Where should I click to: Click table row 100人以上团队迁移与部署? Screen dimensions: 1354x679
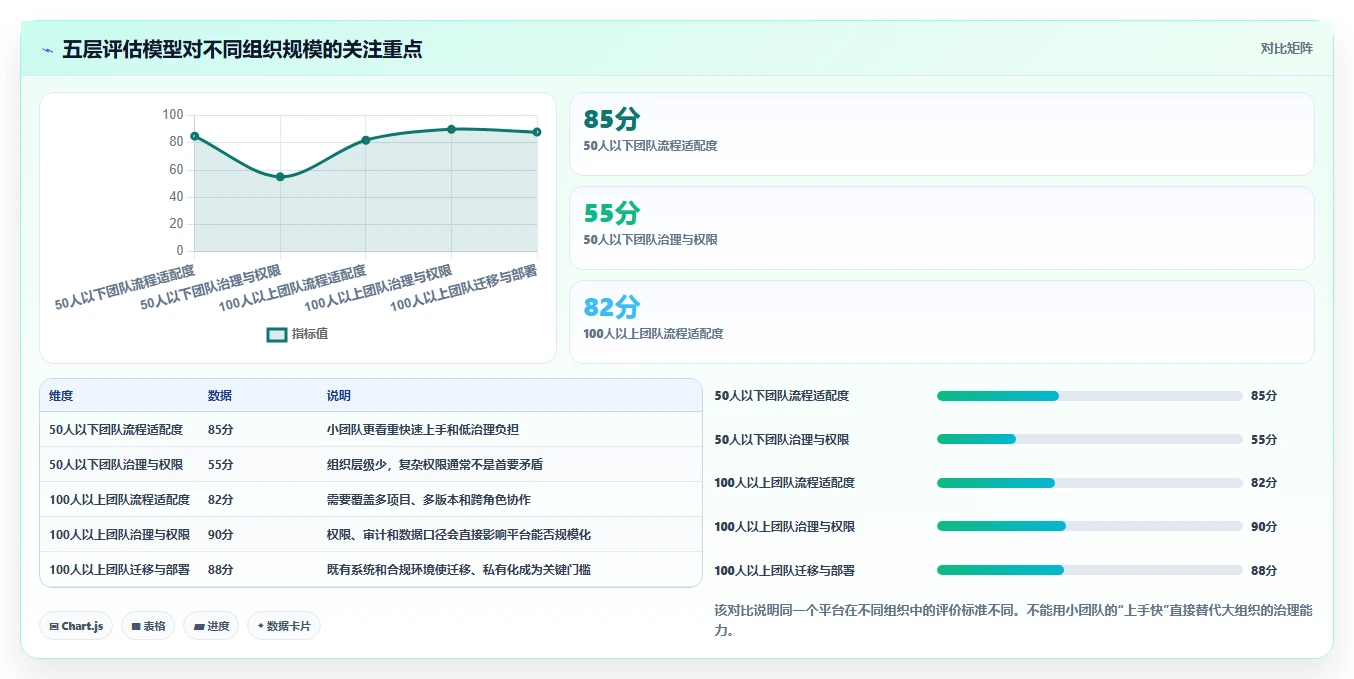(x=371, y=569)
